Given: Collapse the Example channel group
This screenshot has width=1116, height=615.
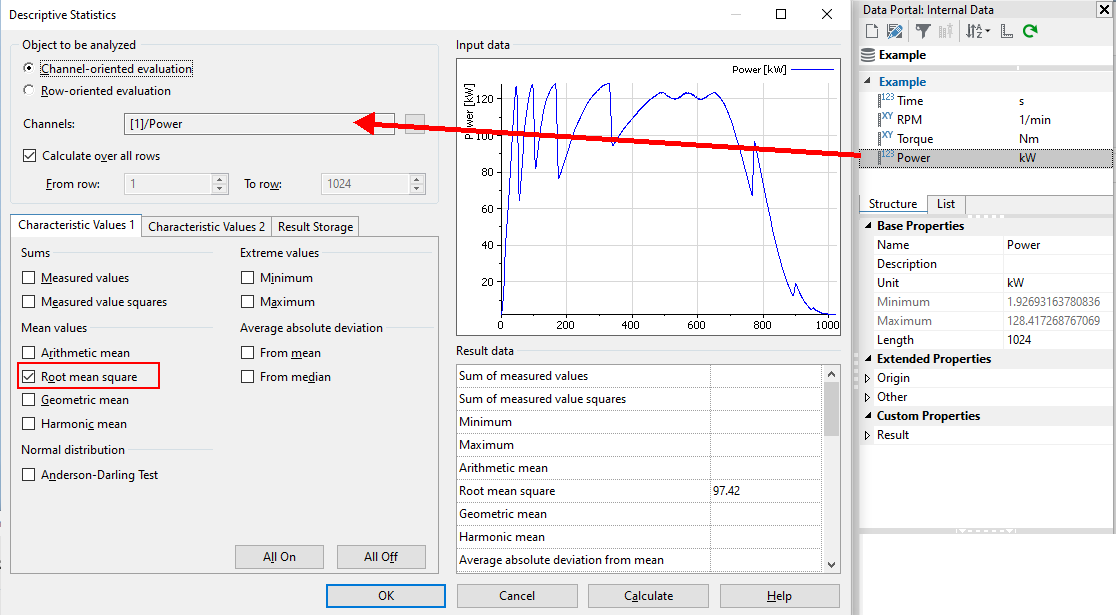Looking at the screenshot, I should [x=867, y=82].
